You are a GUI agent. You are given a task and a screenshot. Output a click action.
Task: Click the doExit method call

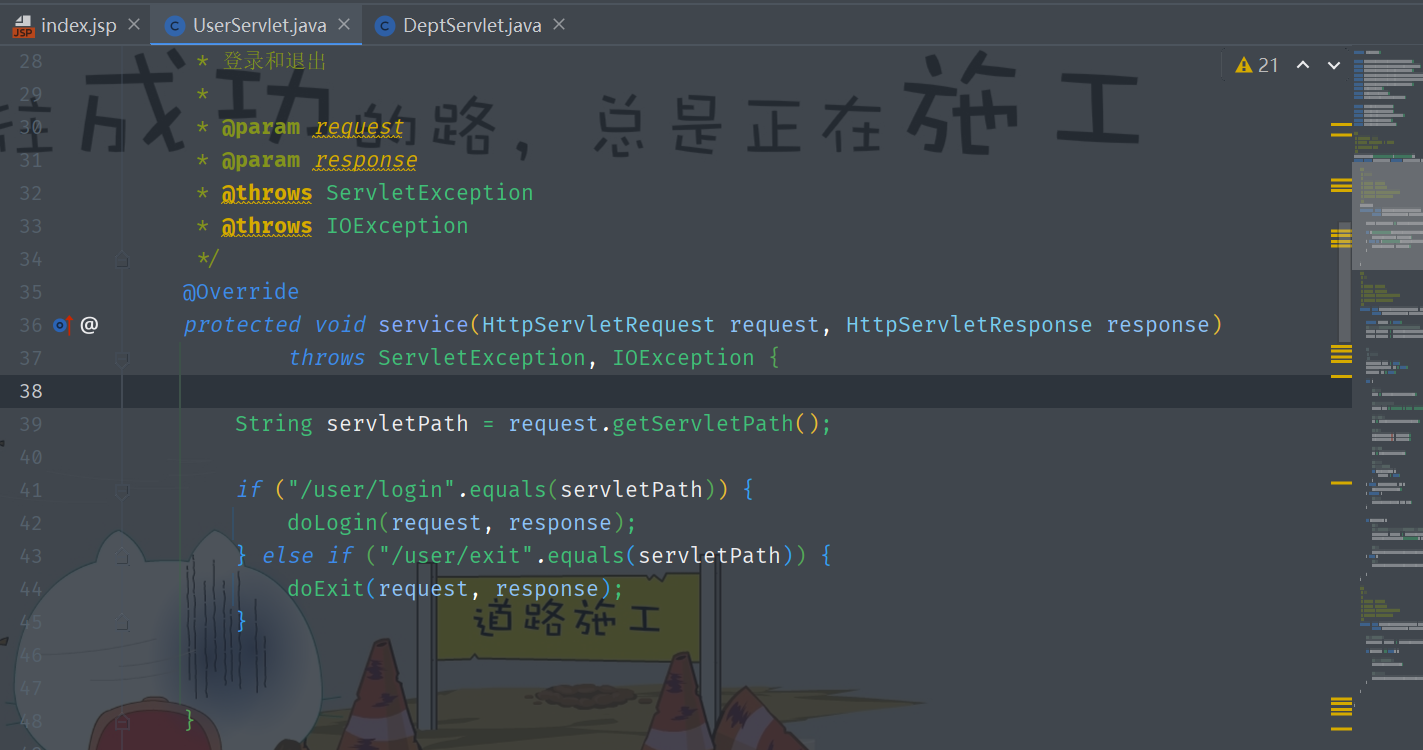tap(326, 589)
